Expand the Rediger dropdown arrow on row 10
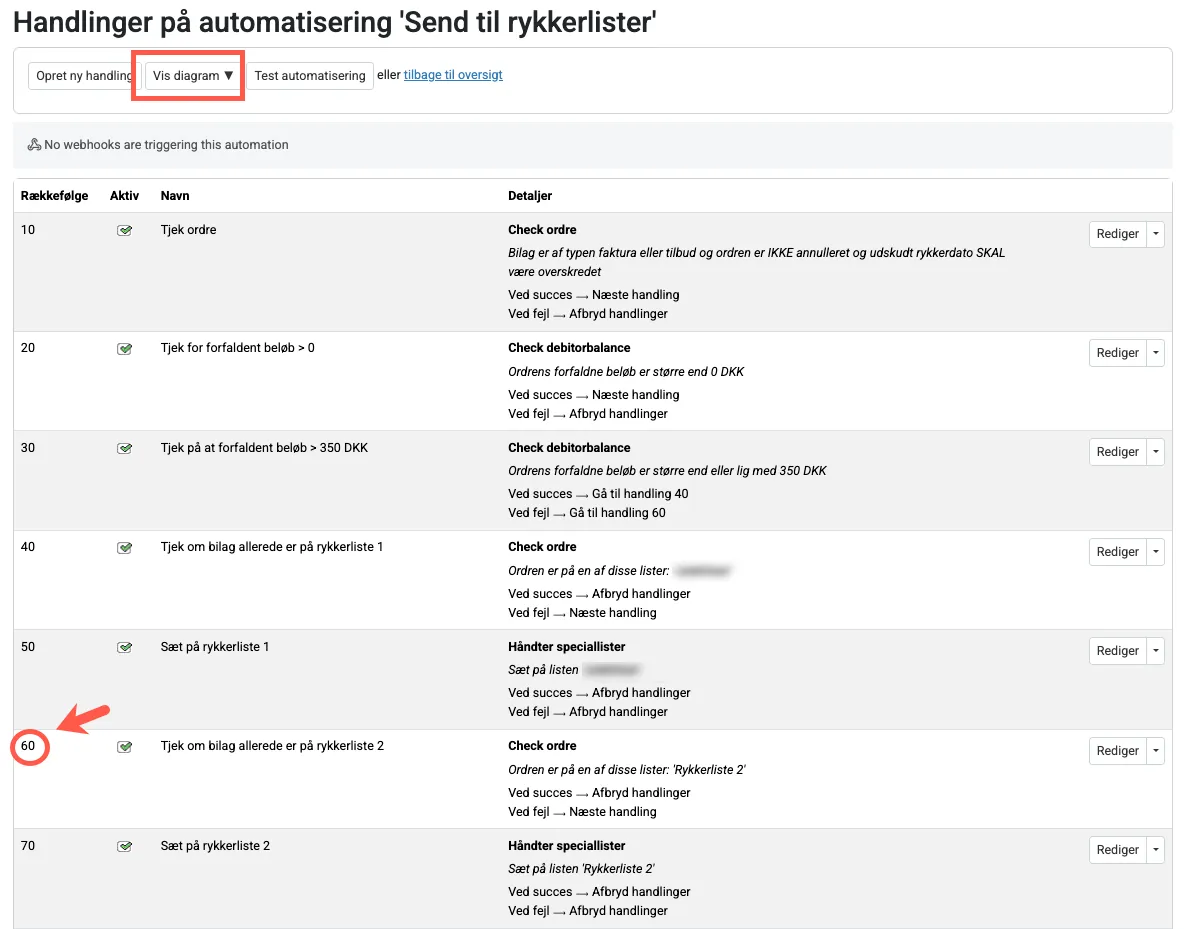 coord(1155,233)
